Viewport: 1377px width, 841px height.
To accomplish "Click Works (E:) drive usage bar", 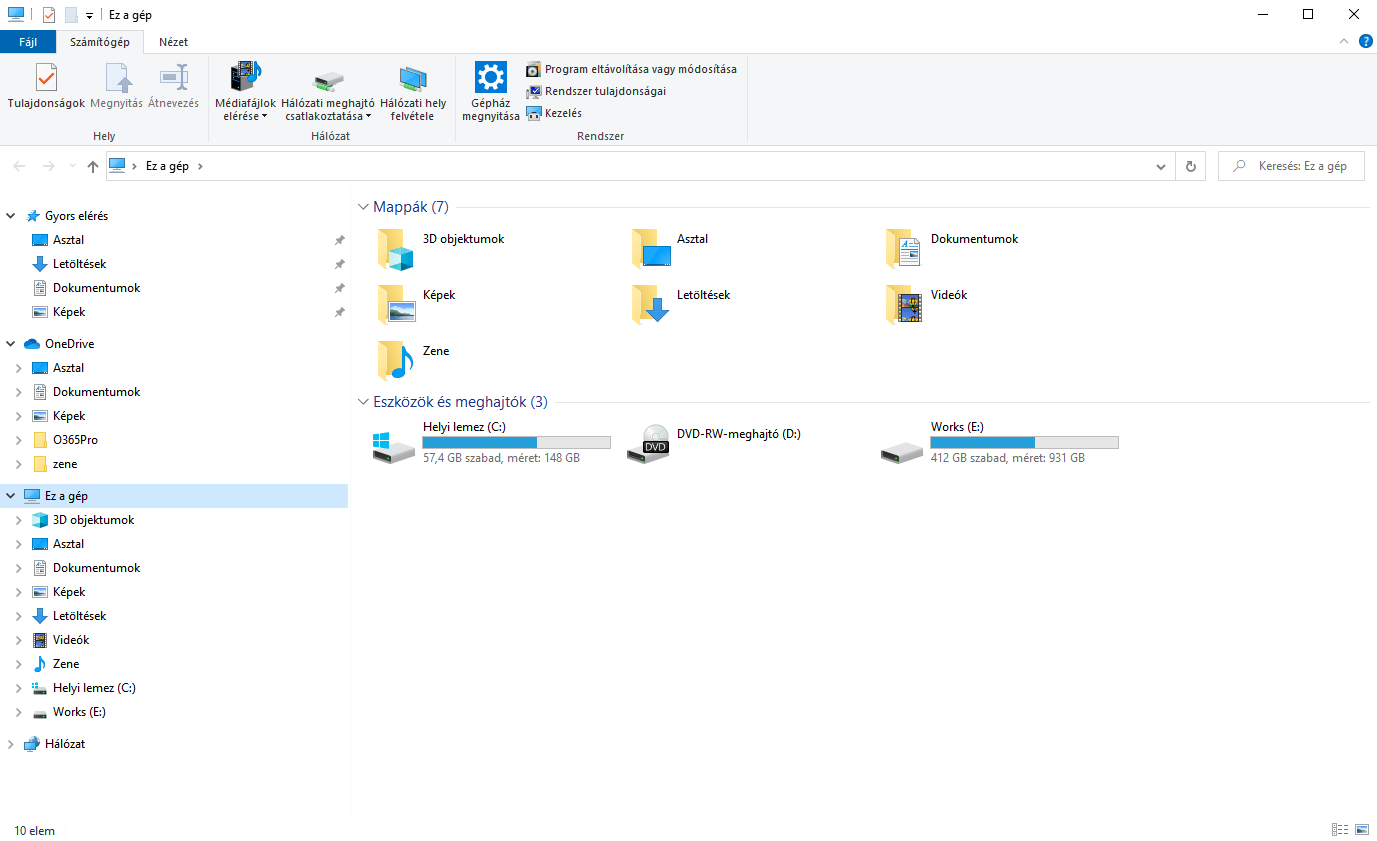I will tap(1024, 442).
